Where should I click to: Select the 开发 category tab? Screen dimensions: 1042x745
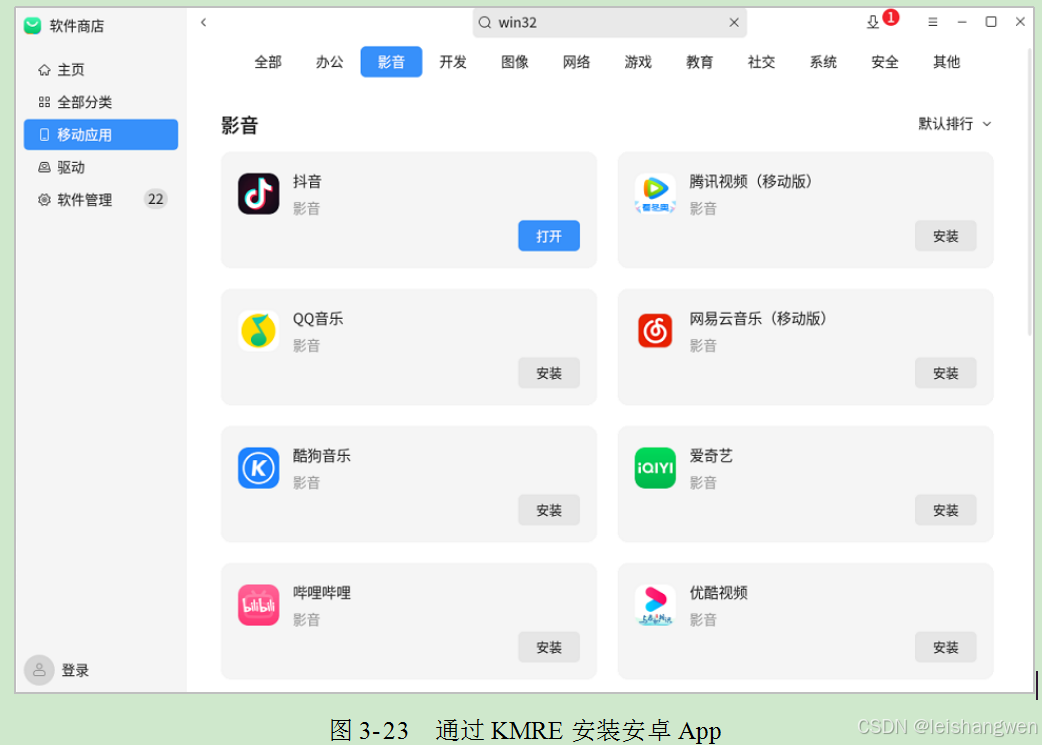[453, 62]
